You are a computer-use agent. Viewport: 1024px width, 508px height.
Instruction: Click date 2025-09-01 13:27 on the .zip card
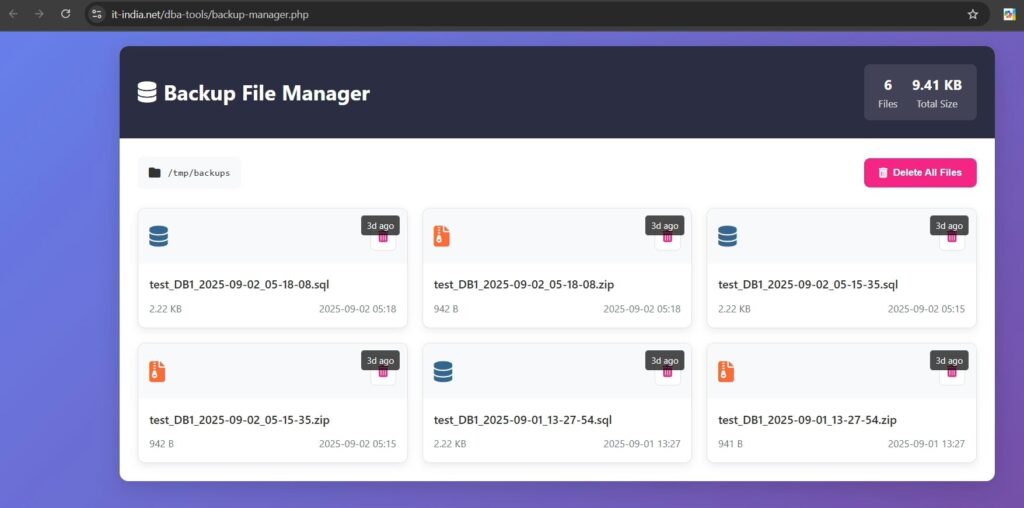(x=926, y=444)
